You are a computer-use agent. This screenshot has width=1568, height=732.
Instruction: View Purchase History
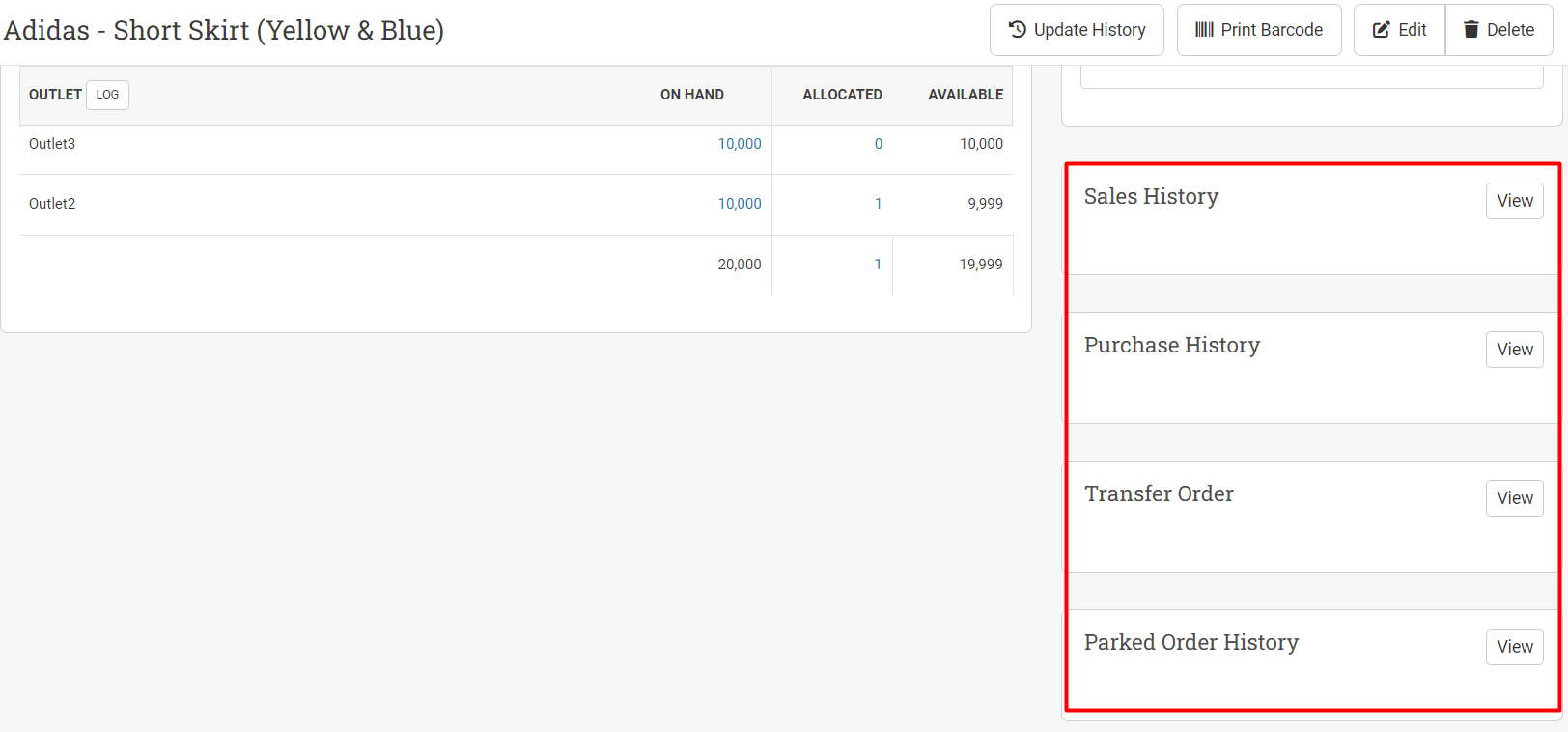pos(1515,350)
